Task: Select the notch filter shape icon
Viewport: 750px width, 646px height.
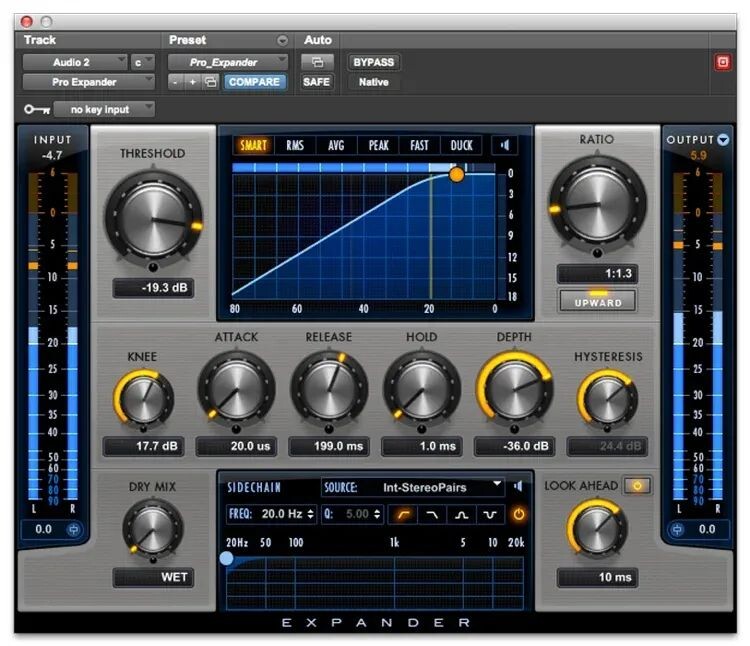Action: point(490,515)
